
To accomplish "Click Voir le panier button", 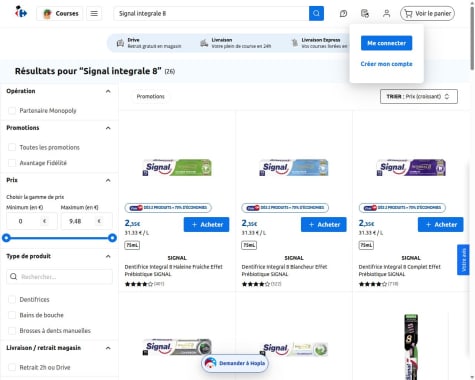I will (x=427, y=13).
